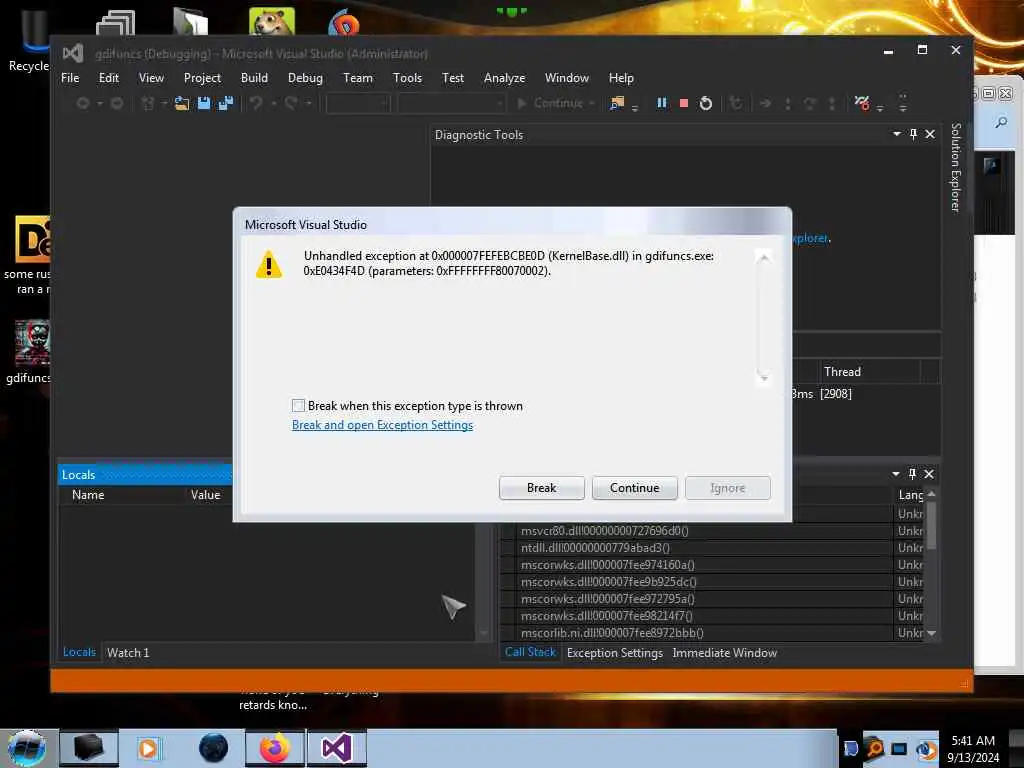Close the Diagnostic Tools panel
1024x768 pixels.
(930, 134)
